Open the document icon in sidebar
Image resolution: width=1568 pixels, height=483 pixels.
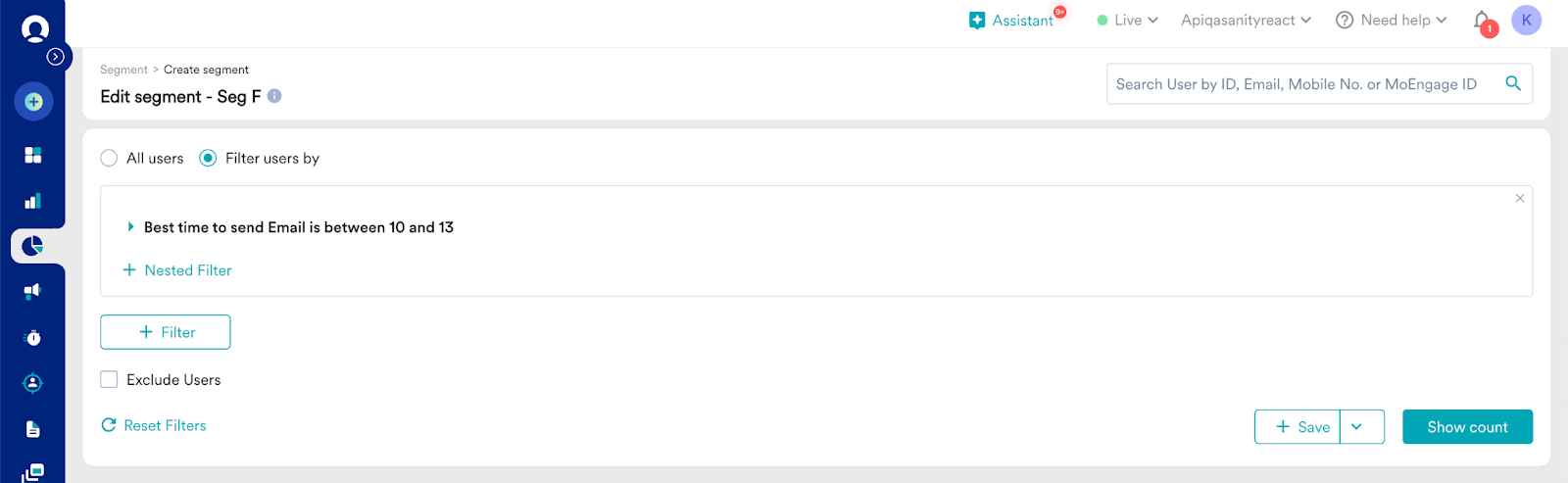[33, 429]
